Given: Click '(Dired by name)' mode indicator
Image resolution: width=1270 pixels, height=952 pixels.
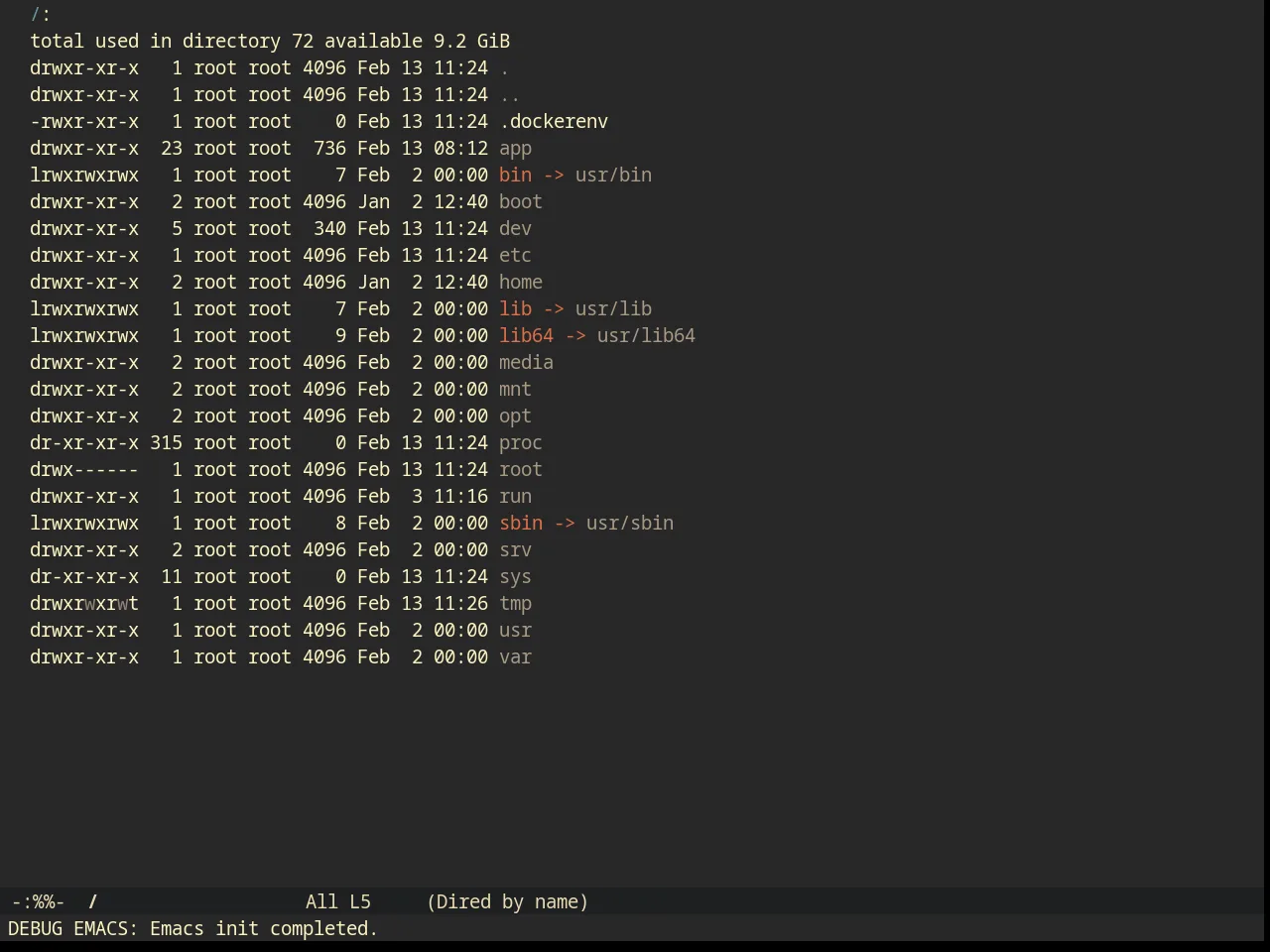Looking at the screenshot, I should point(507,902).
